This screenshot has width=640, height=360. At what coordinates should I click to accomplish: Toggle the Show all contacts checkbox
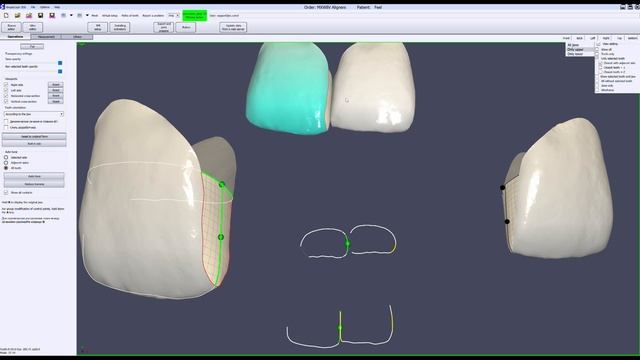tap(6, 192)
